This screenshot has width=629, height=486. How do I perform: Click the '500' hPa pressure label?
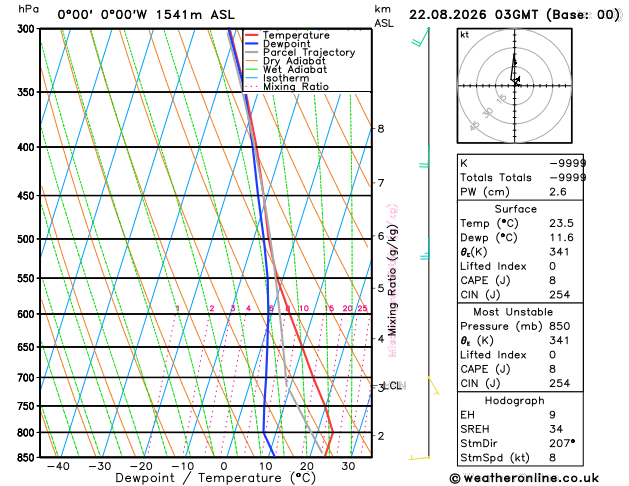tap(28, 239)
